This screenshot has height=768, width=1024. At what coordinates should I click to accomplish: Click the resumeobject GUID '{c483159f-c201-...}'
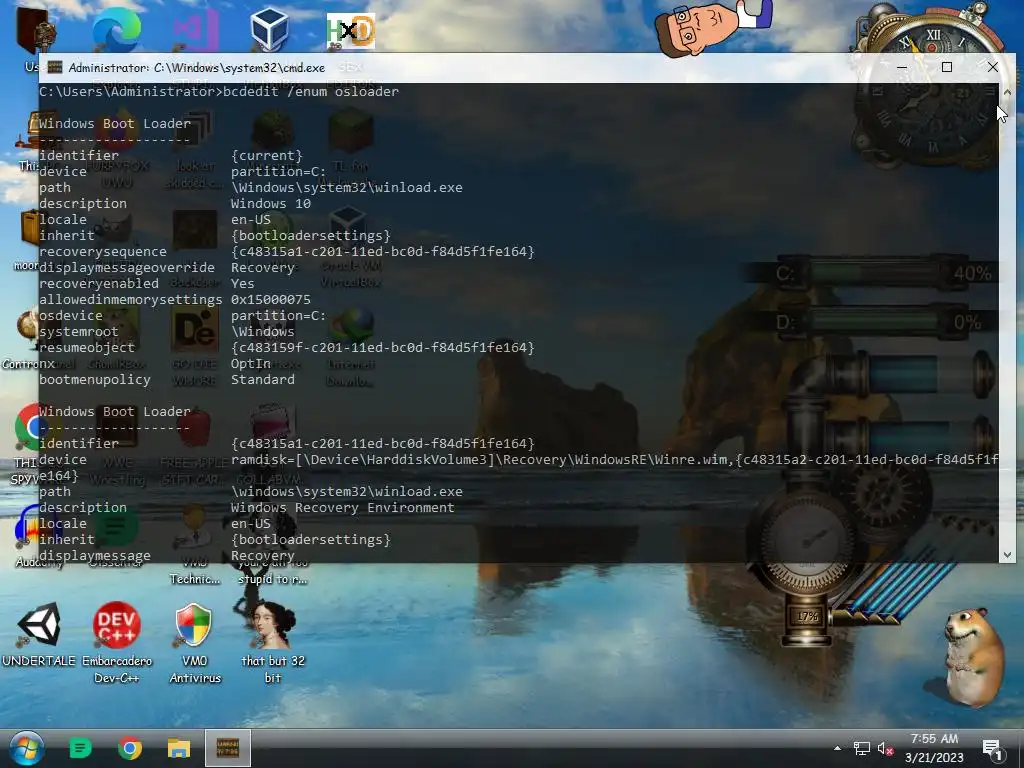point(383,347)
